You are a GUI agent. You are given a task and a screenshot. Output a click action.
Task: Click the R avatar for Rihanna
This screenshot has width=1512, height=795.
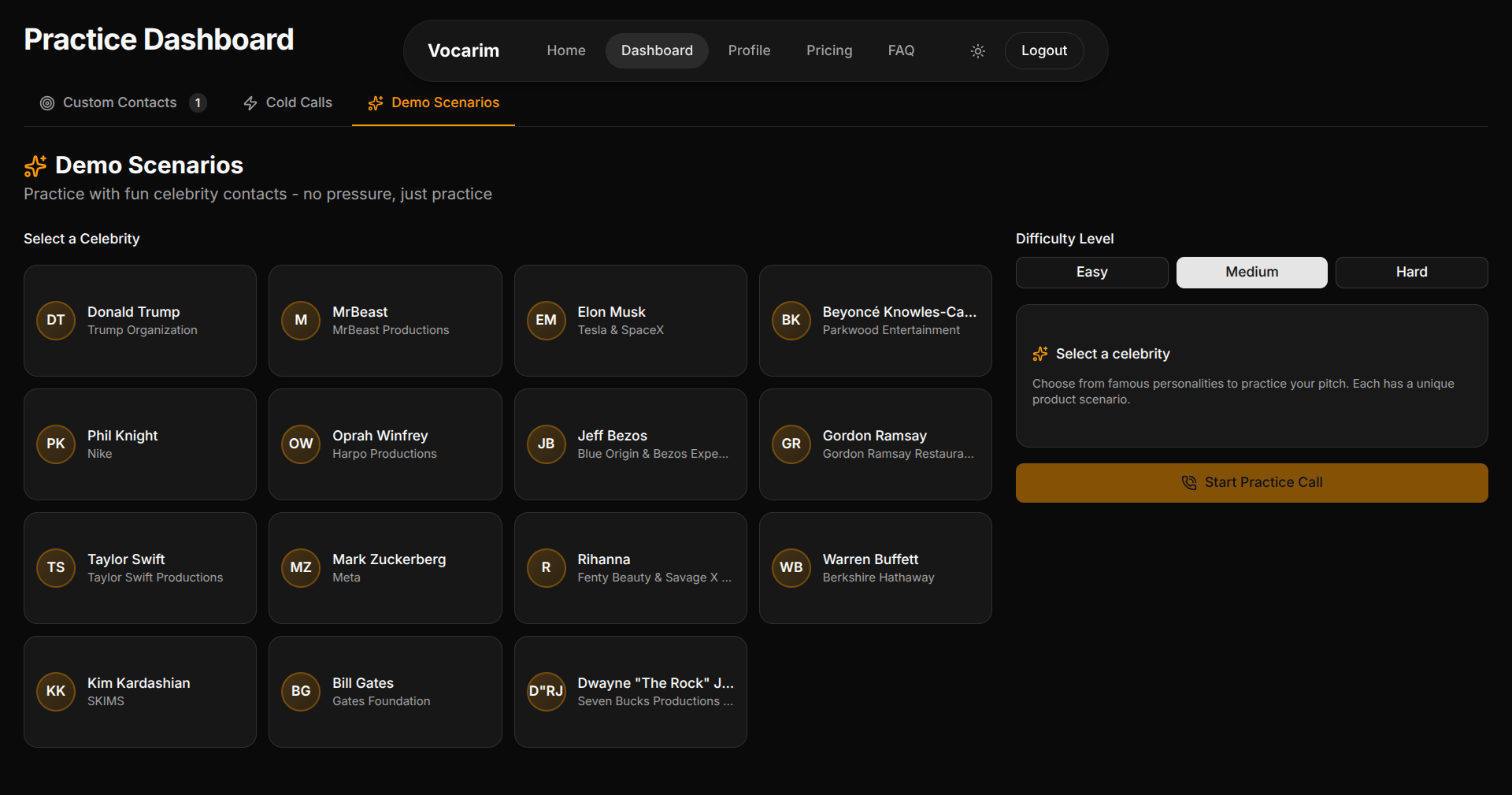pyautogui.click(x=547, y=567)
